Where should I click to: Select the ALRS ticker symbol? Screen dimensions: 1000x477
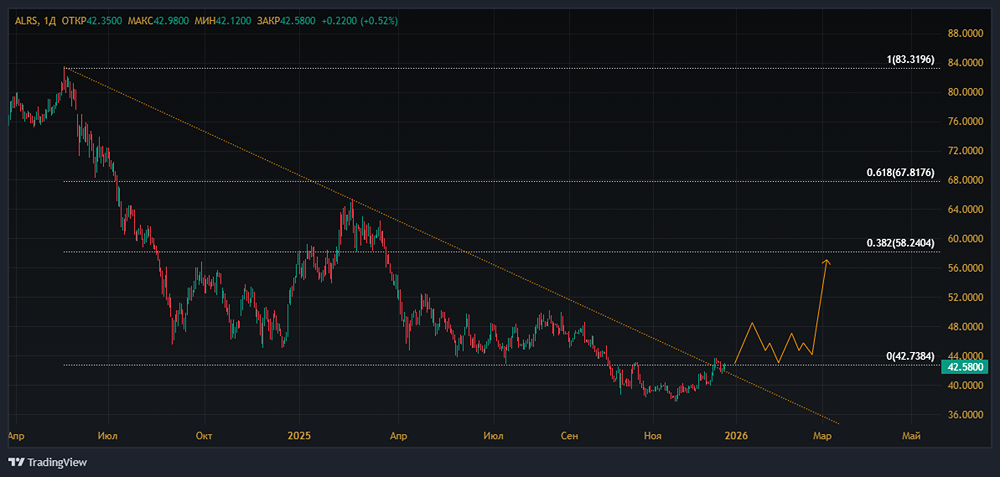25,21
